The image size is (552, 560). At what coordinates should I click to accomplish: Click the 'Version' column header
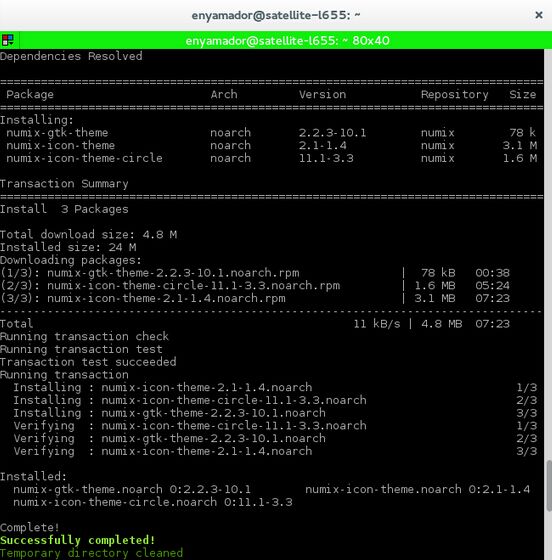point(322,94)
